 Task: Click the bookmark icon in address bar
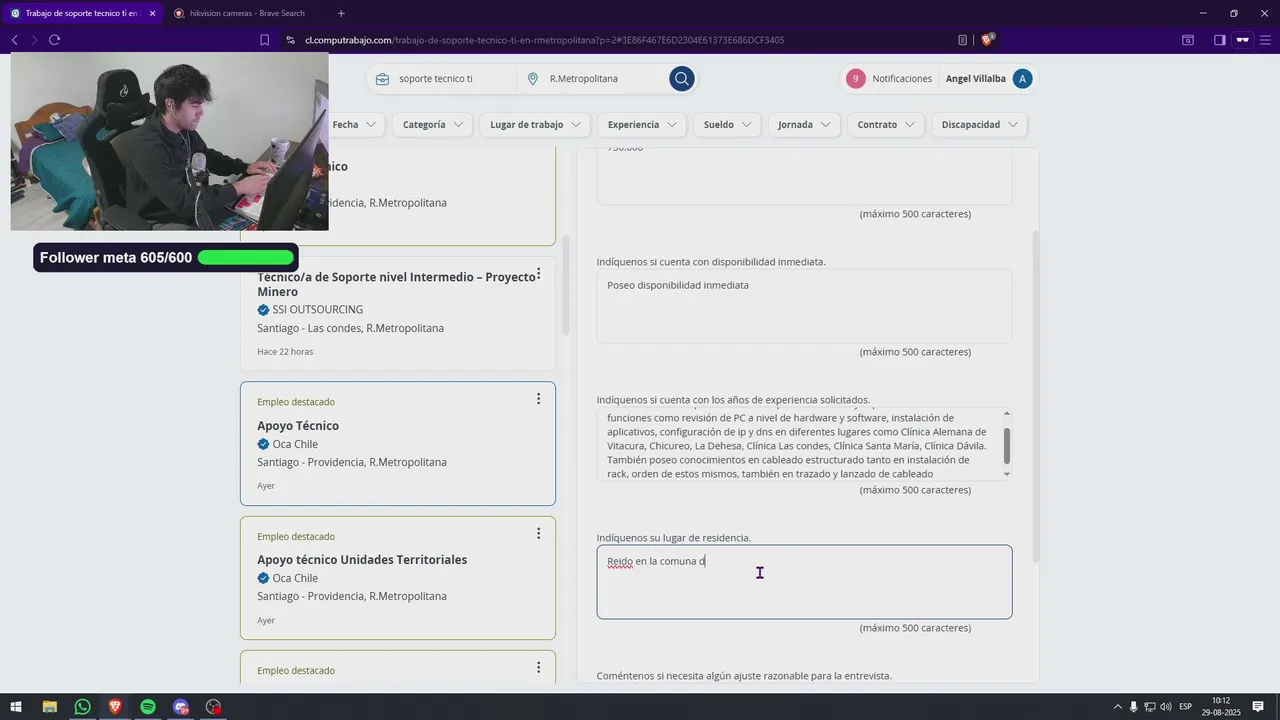pyautogui.click(x=264, y=40)
